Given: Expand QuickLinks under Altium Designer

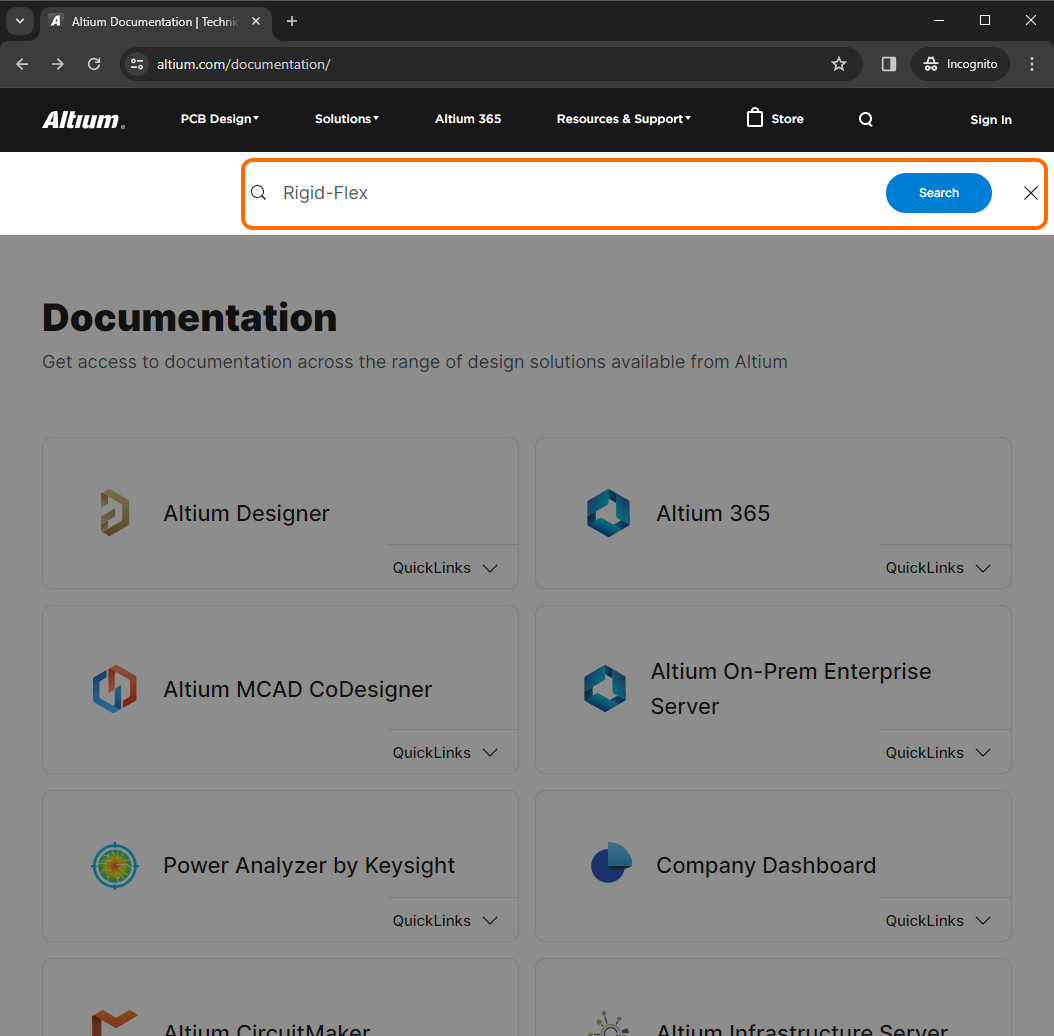Looking at the screenshot, I should click(445, 568).
